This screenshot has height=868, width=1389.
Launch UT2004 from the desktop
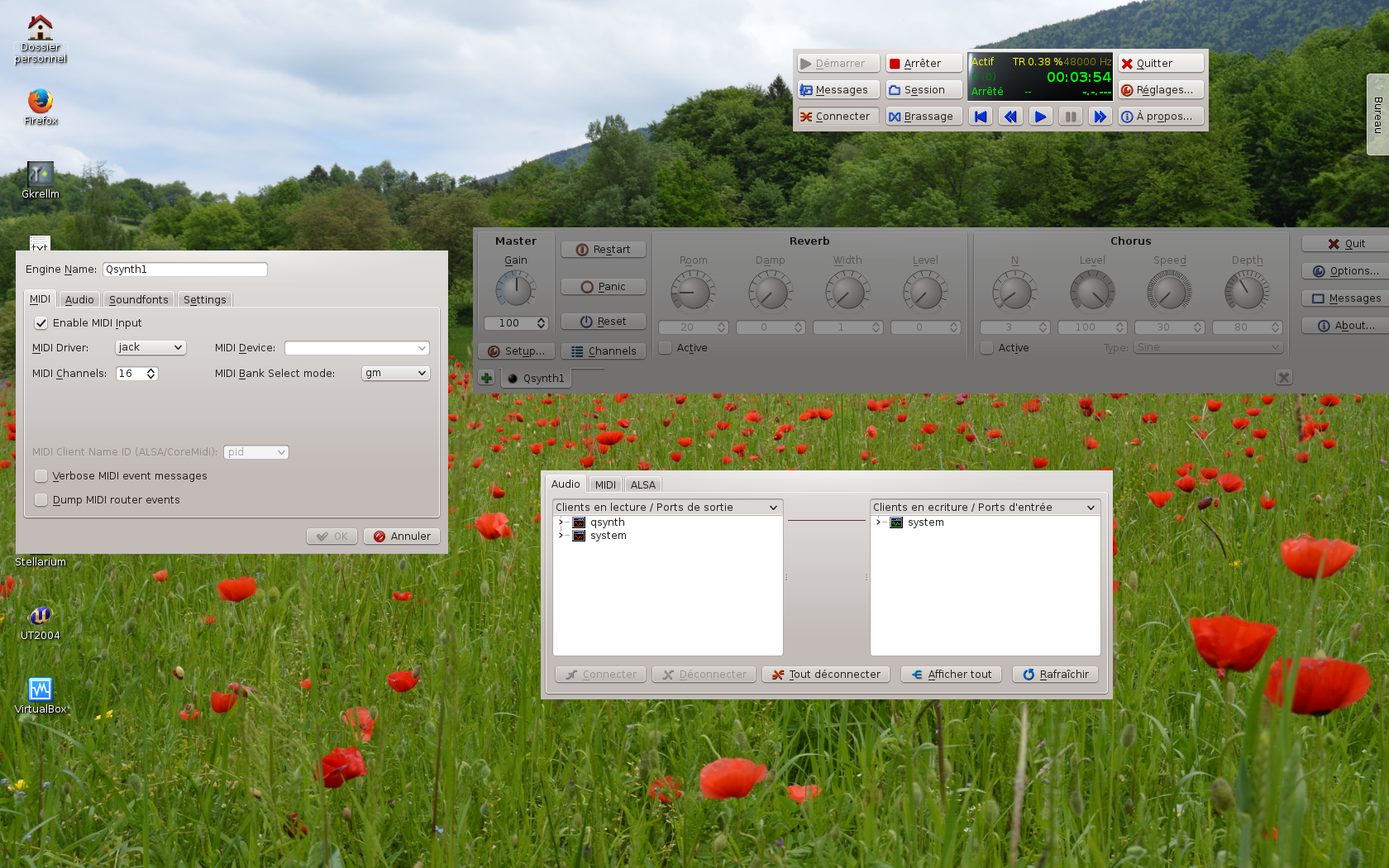(40, 622)
